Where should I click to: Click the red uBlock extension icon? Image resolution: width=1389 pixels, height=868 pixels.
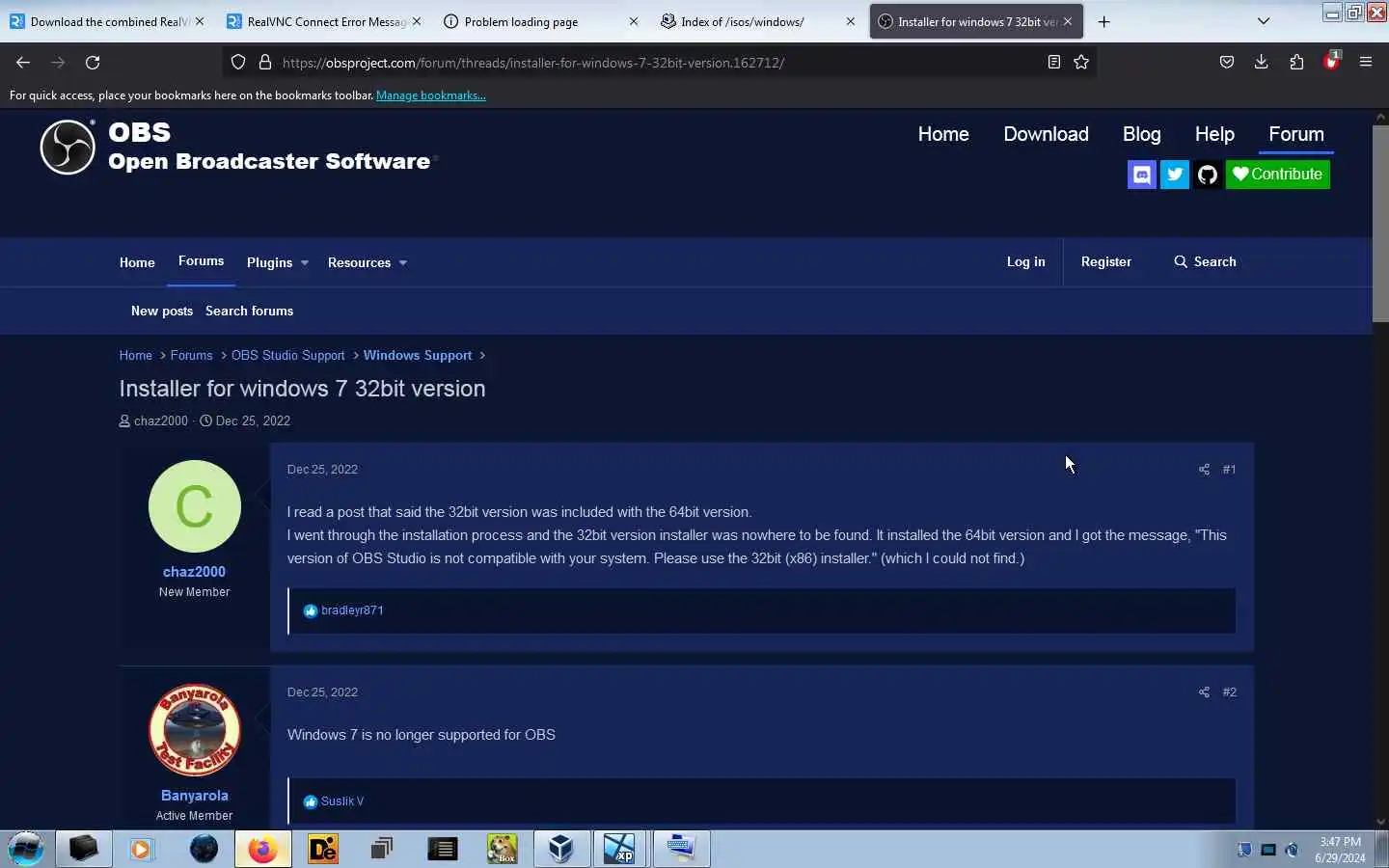point(1331,62)
